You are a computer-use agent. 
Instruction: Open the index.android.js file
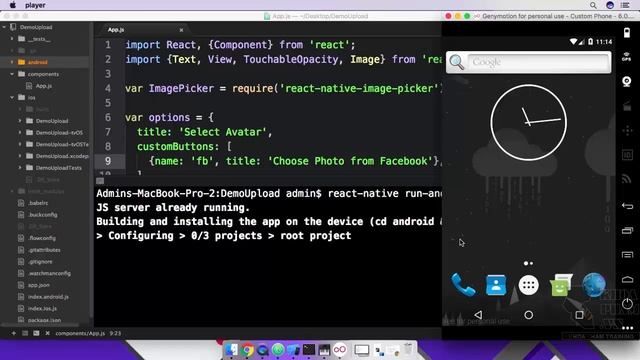pyautogui.click(x=48, y=297)
